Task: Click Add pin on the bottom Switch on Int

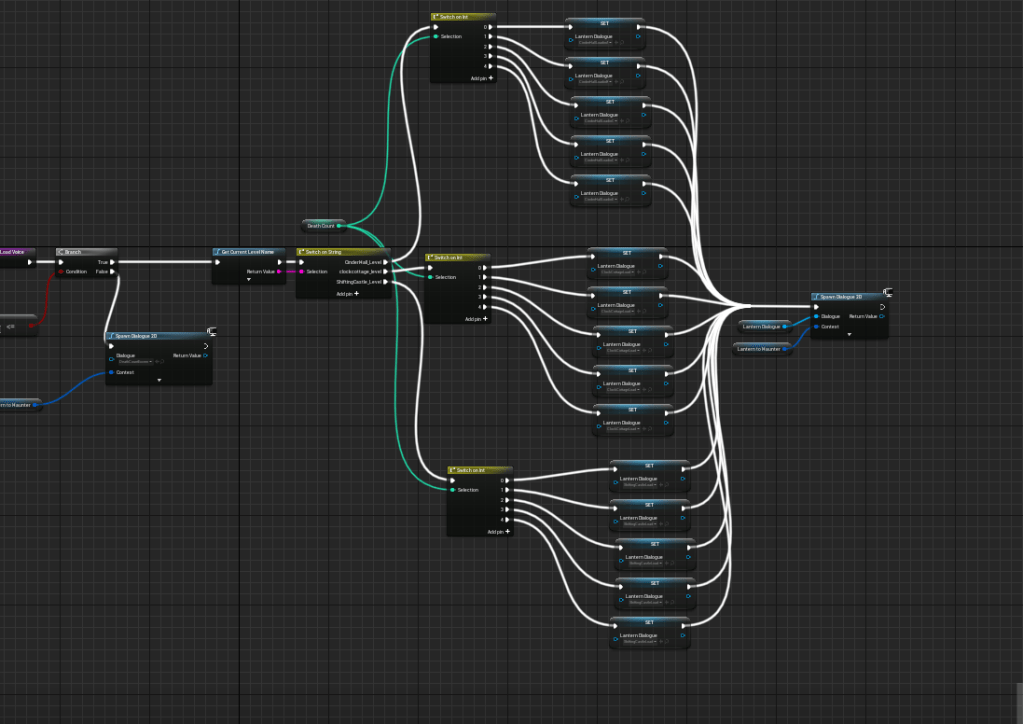Action: (x=500, y=532)
